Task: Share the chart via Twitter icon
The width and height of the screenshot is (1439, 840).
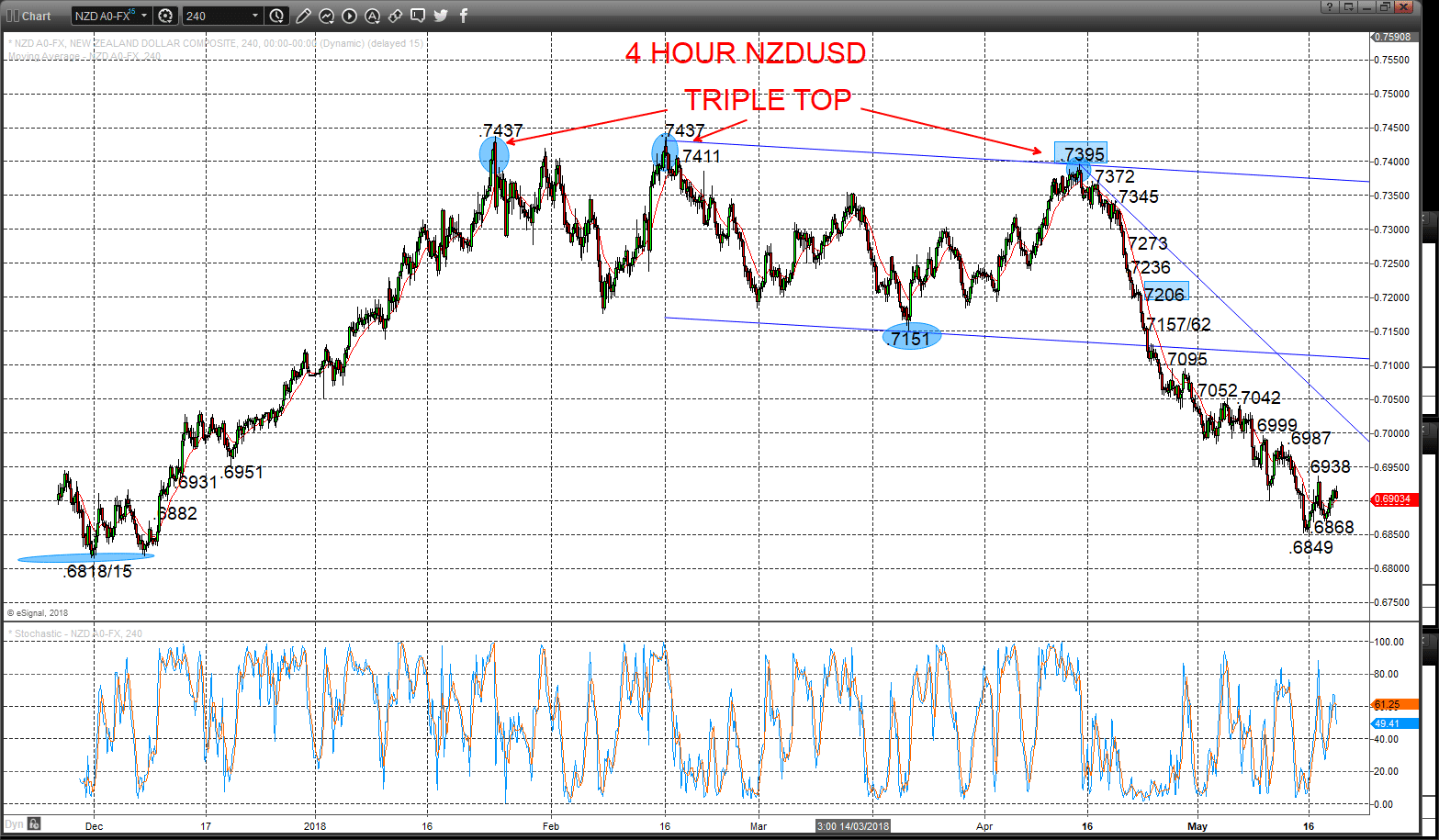Action: tap(441, 16)
